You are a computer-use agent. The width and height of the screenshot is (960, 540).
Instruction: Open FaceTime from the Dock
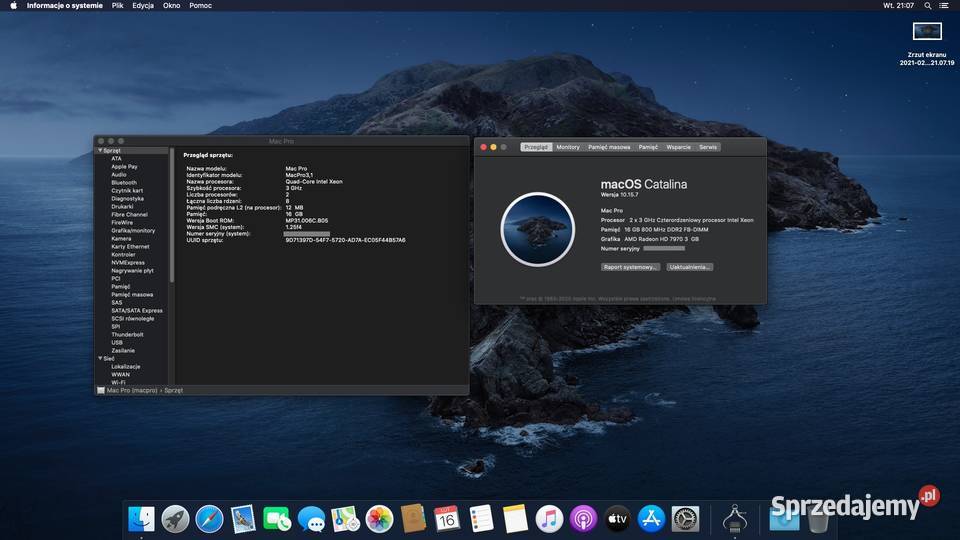[277, 519]
